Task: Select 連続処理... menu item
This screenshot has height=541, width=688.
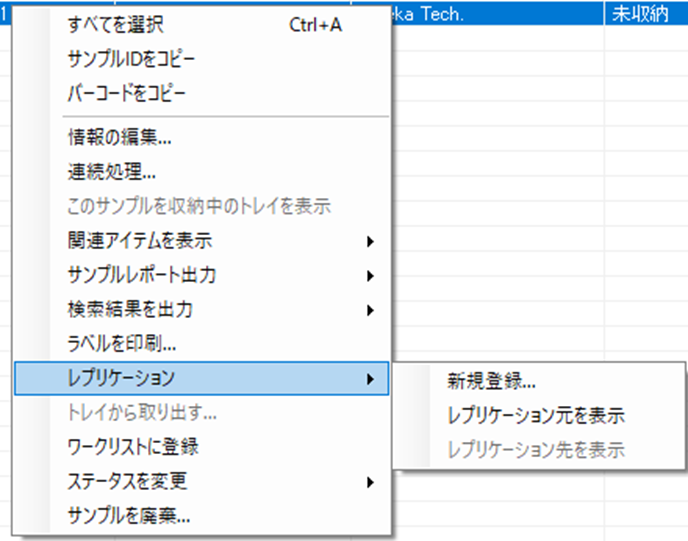Action: tap(111, 172)
